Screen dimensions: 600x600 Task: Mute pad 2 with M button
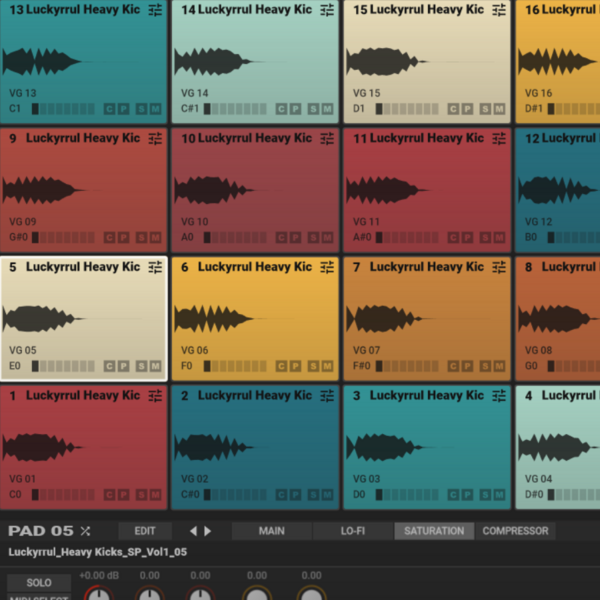click(327, 495)
